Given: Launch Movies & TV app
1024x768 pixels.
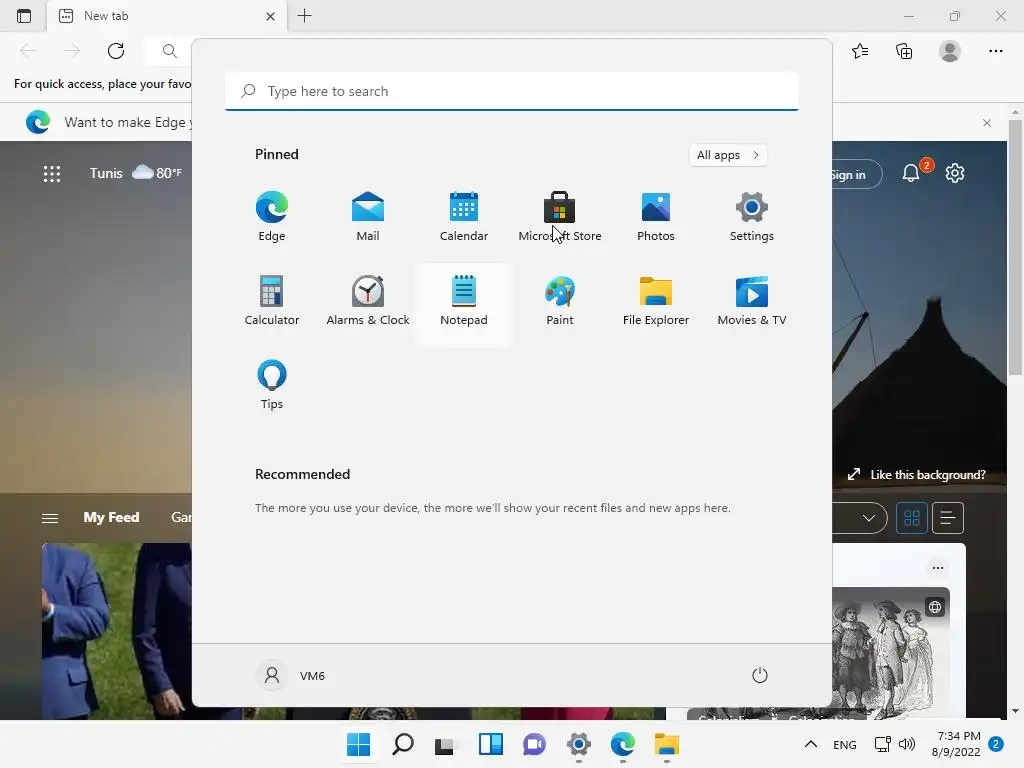Looking at the screenshot, I should [x=752, y=301].
